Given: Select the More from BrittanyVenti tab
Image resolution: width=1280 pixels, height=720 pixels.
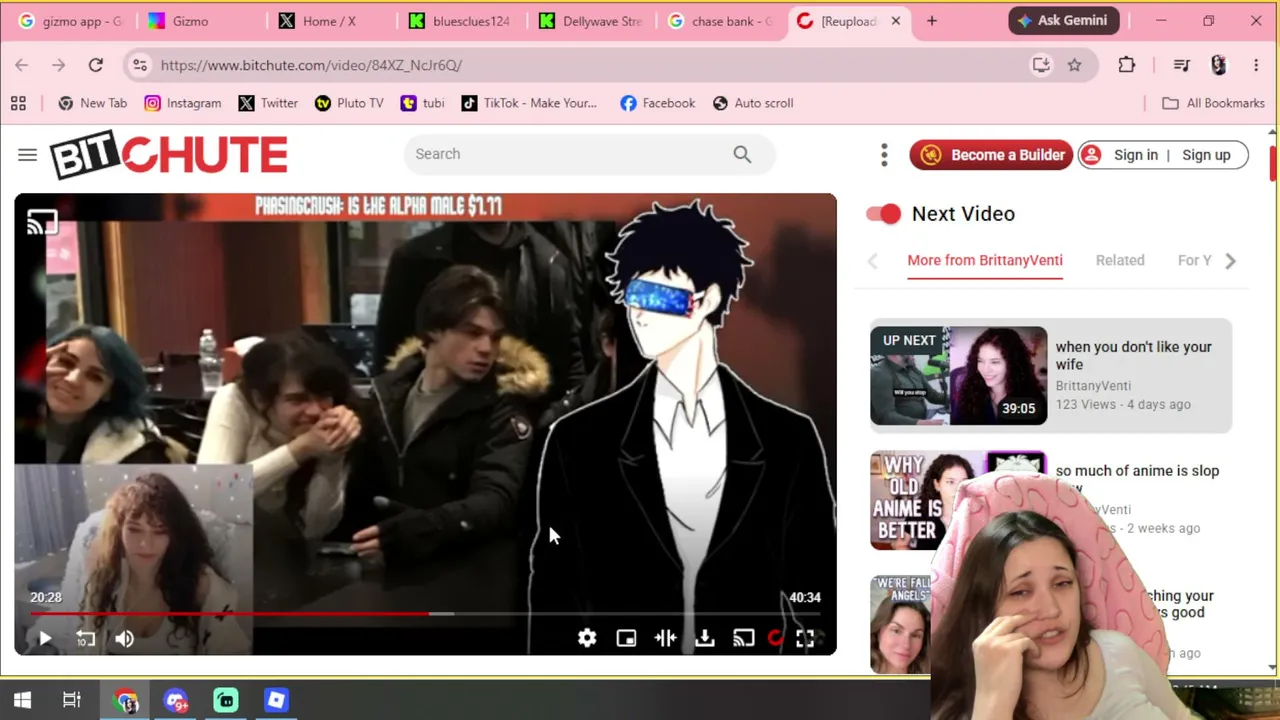Looking at the screenshot, I should (x=985, y=260).
